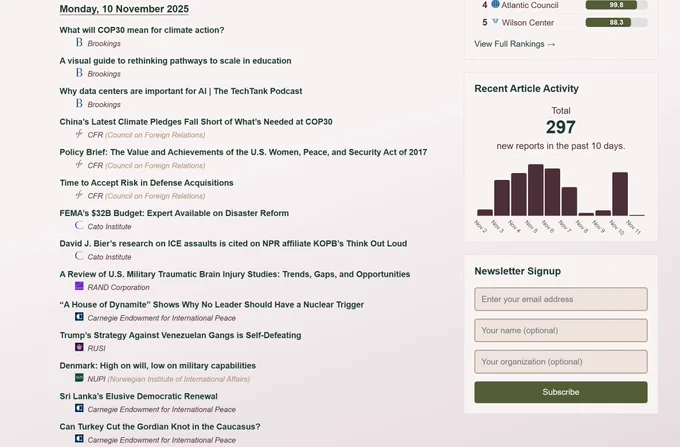Screen dimensions: 680x447
Task: Open 'FEMA's $32B Budget' article
Action: pyautogui.click(x=174, y=213)
